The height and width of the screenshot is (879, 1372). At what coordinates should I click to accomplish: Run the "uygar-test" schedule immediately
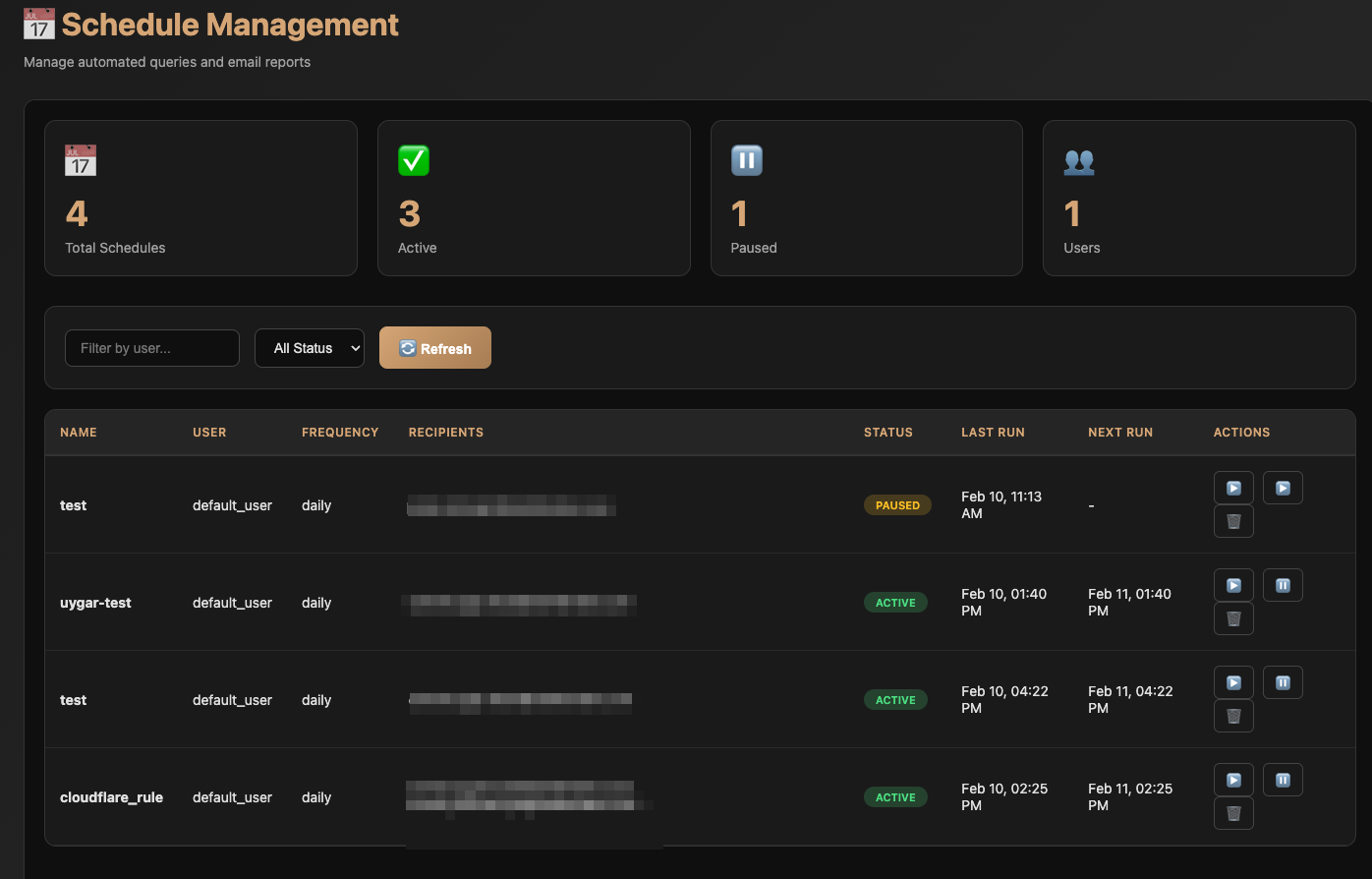1233,584
